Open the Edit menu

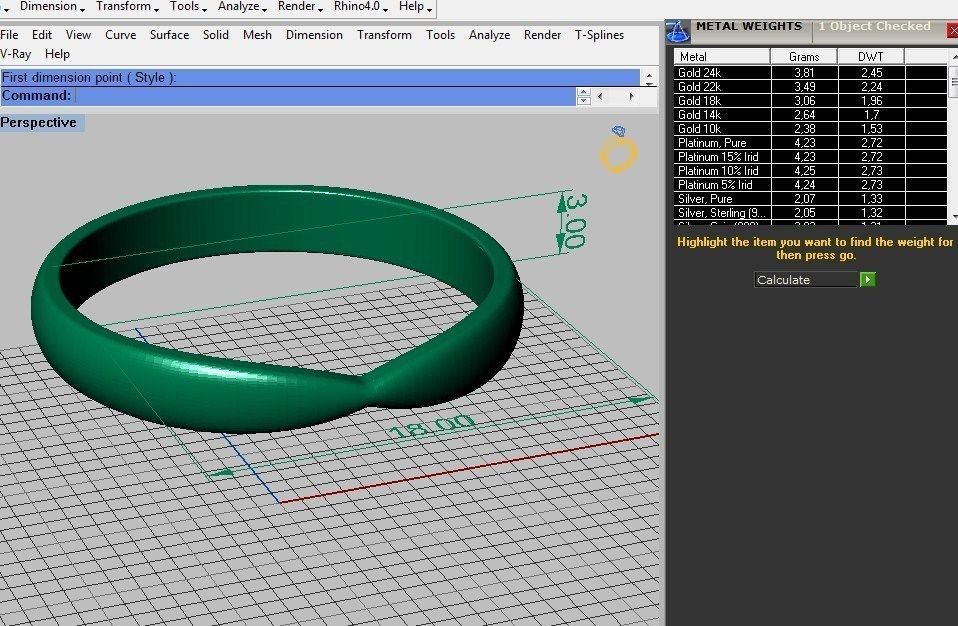tap(42, 35)
